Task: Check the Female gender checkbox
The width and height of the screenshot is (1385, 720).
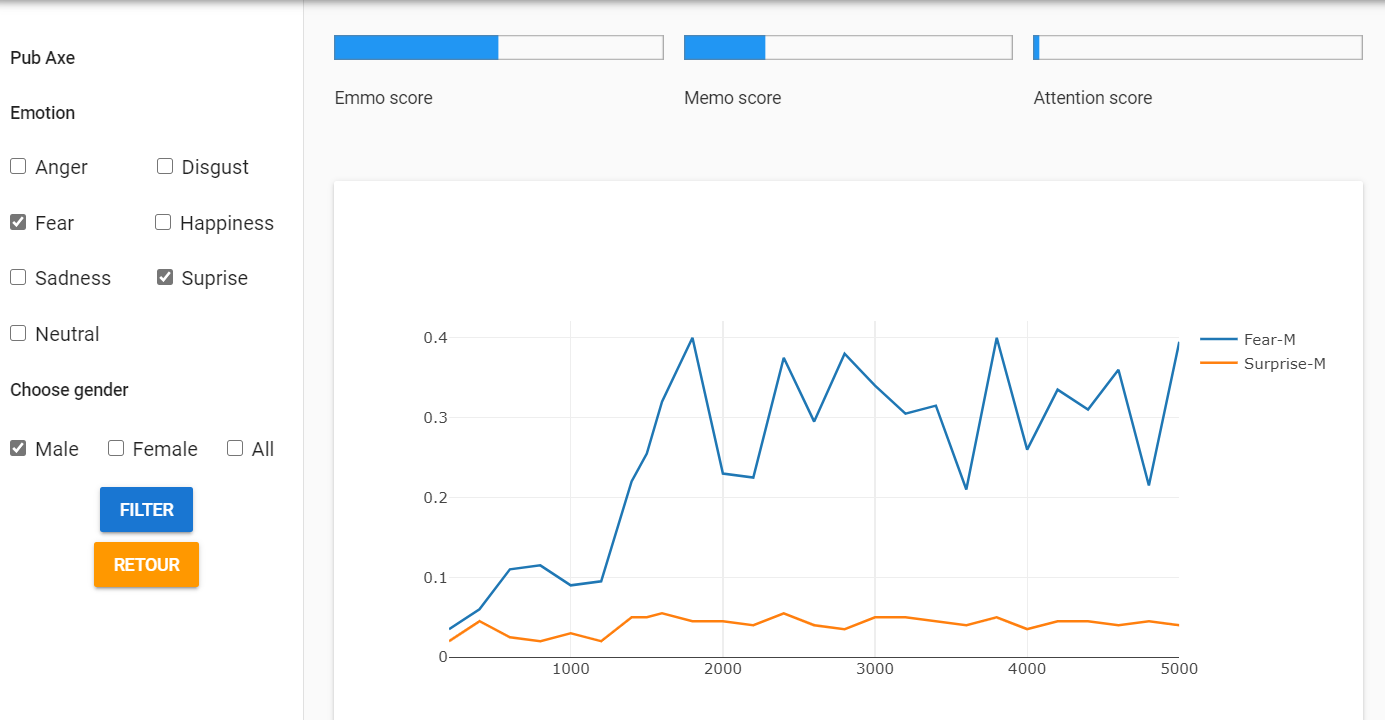Action: pos(116,449)
